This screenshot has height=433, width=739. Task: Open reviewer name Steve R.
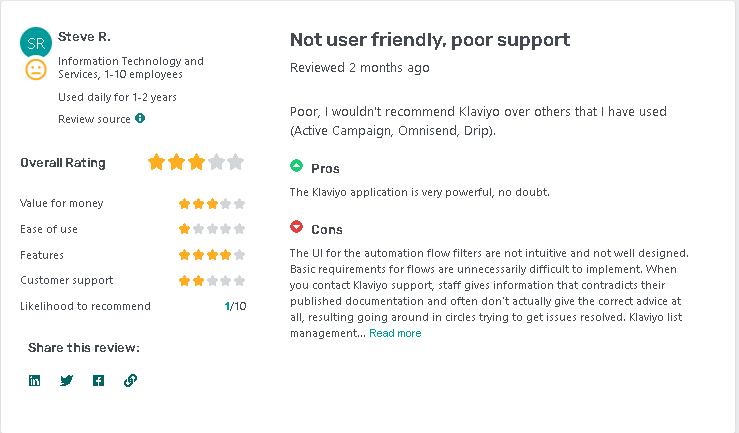84,37
